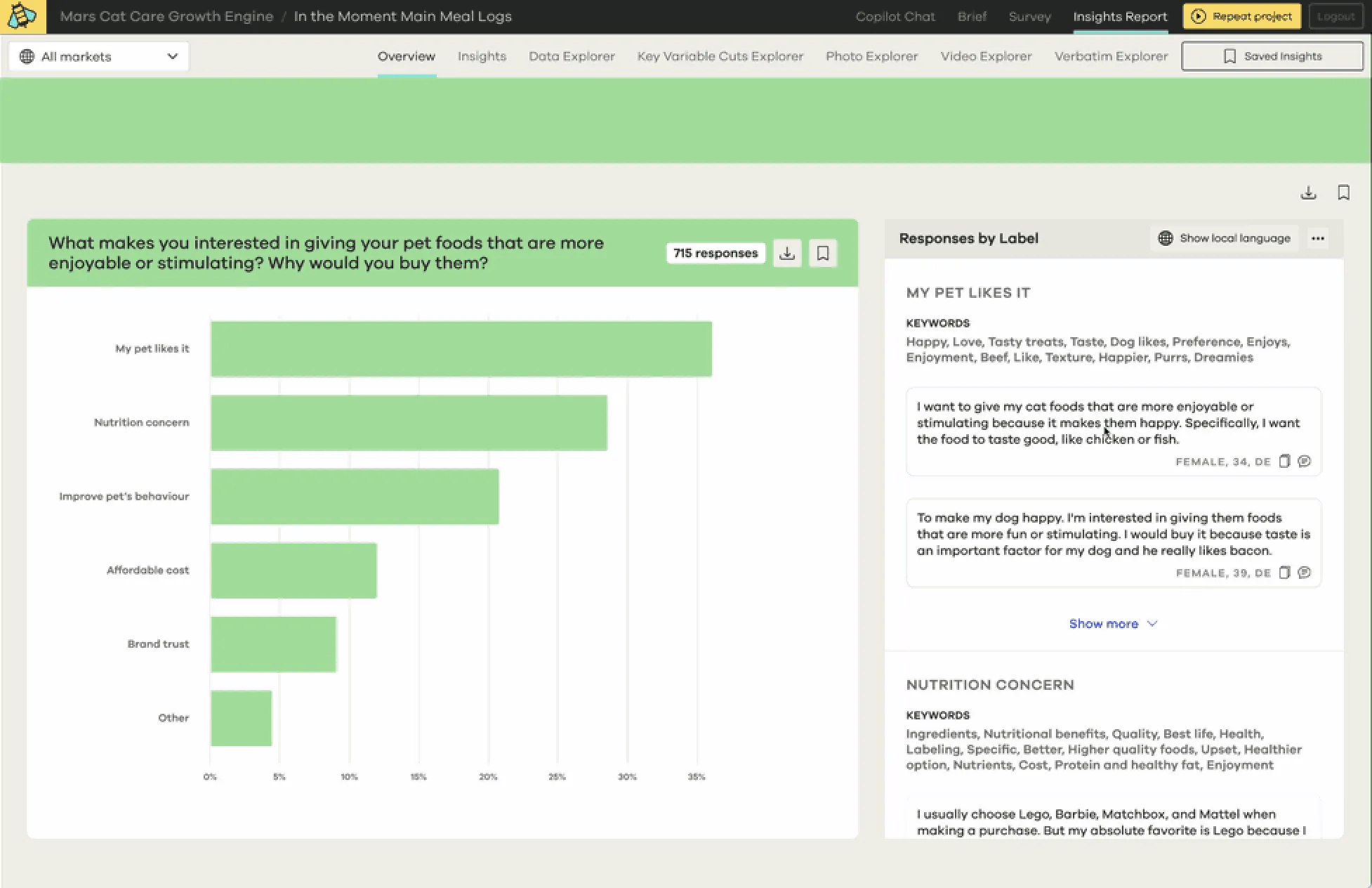Bookmark the pet foods question chart

[x=823, y=253]
